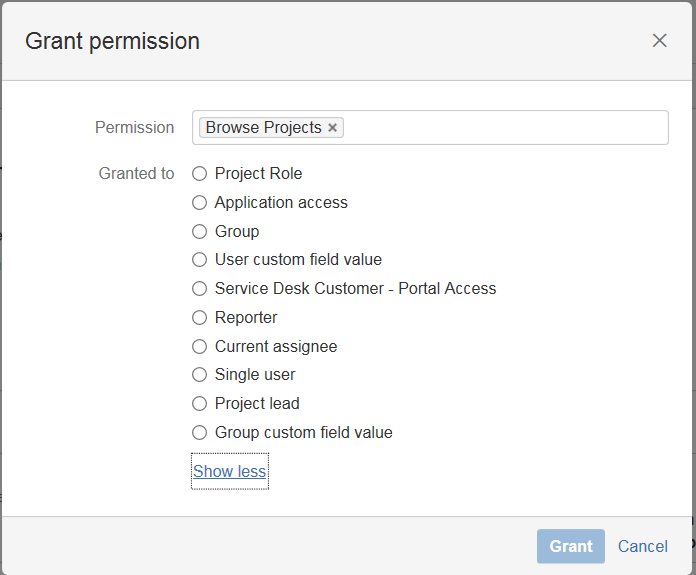Select Current assignee radio option
The image size is (696, 575).
(x=200, y=347)
